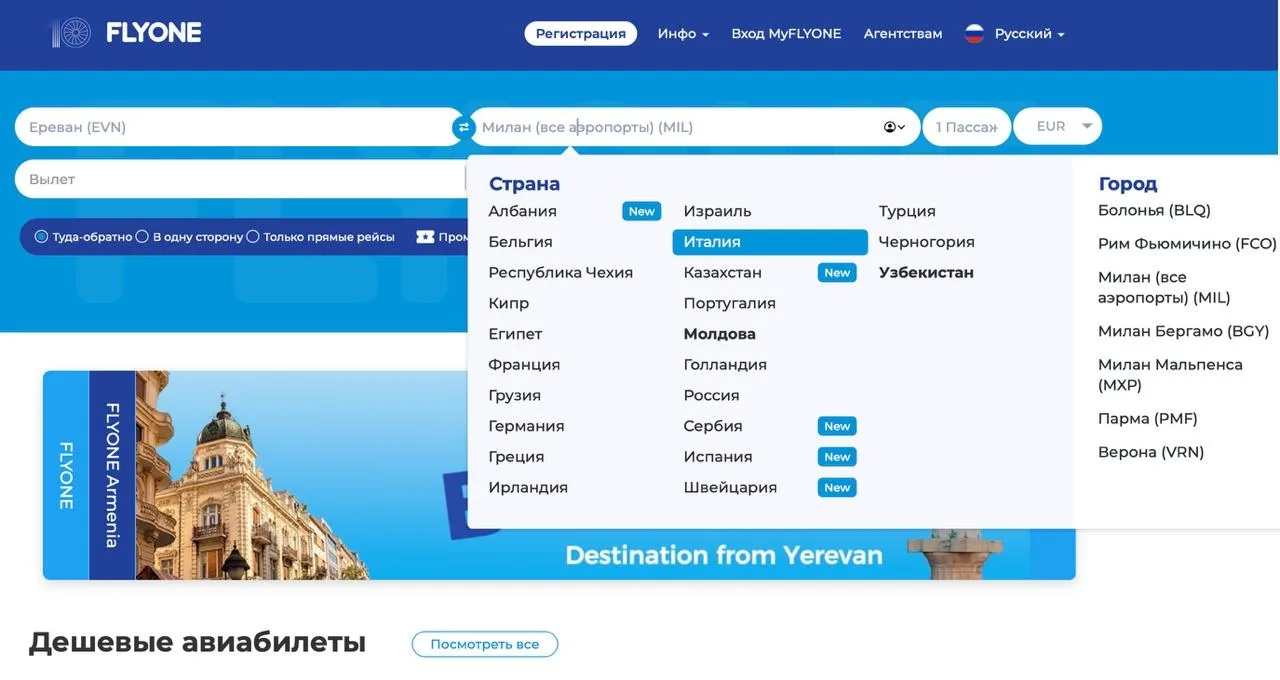Image resolution: width=1280 pixels, height=680 pixels.
Task: Open the 1 Пассажир selector
Action: pos(967,127)
